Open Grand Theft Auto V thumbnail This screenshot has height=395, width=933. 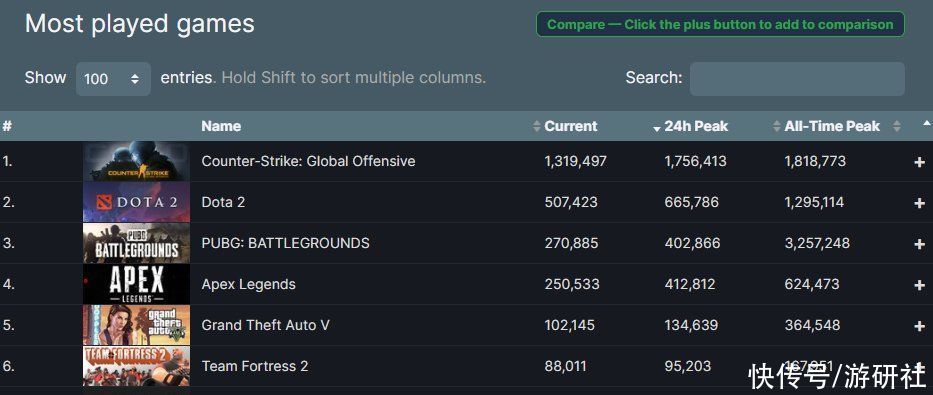(x=136, y=325)
